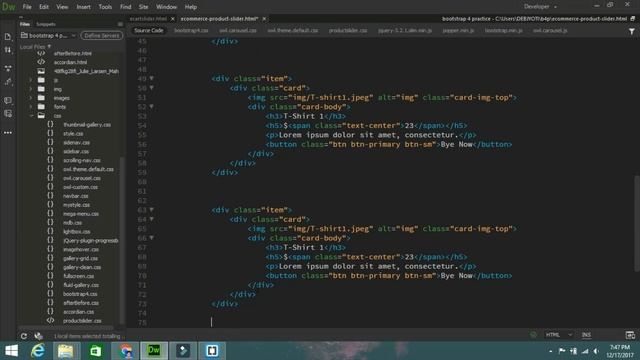Click the file activity icon beside Refresh

39,336
